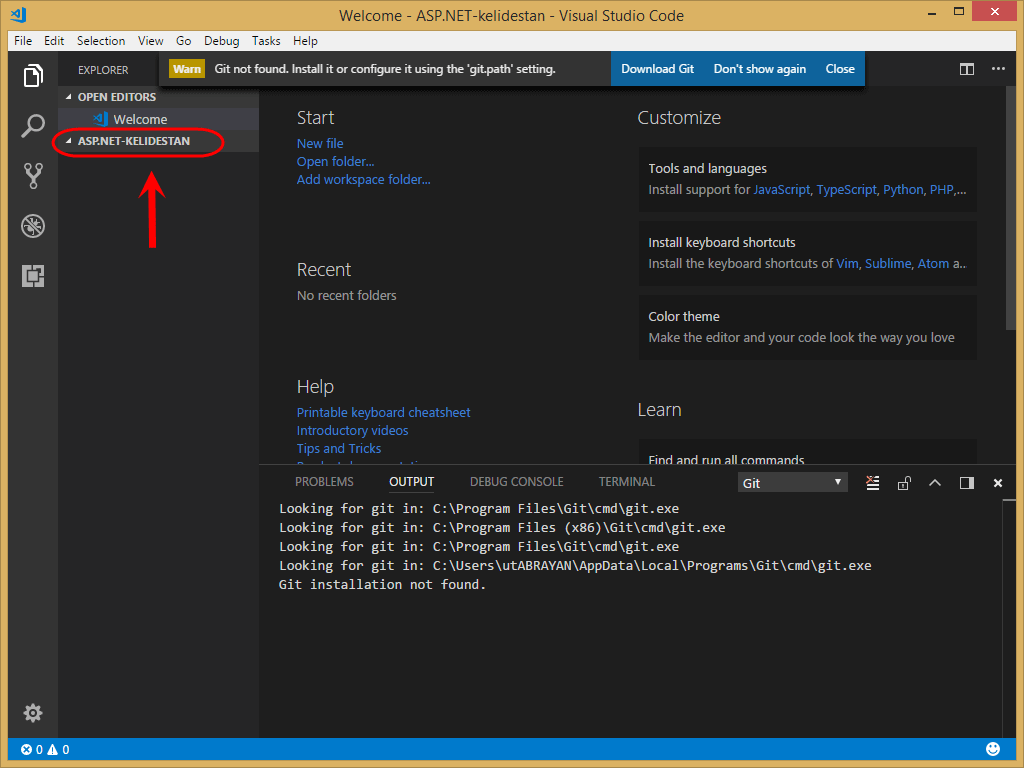Click Don't show again on Git warning
This screenshot has width=1024, height=768.
point(760,69)
